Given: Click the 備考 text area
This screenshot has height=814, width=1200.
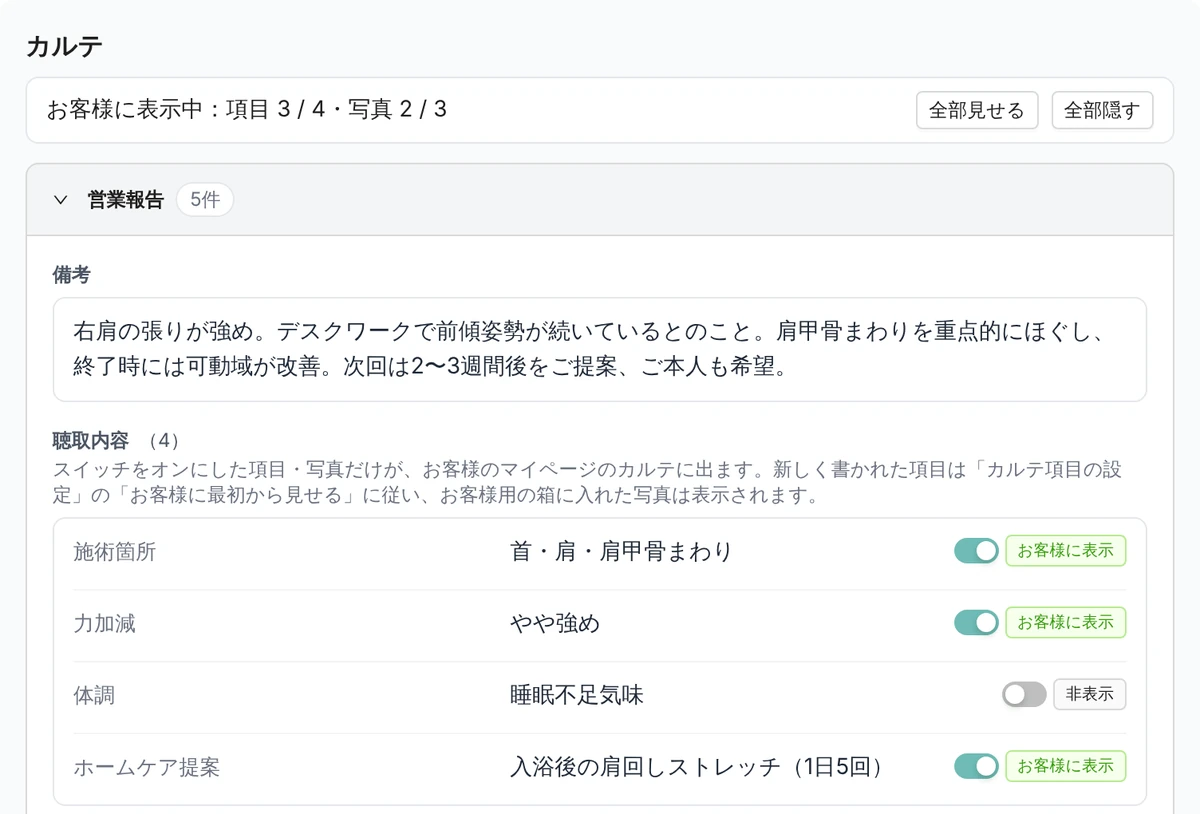Looking at the screenshot, I should coord(600,349).
